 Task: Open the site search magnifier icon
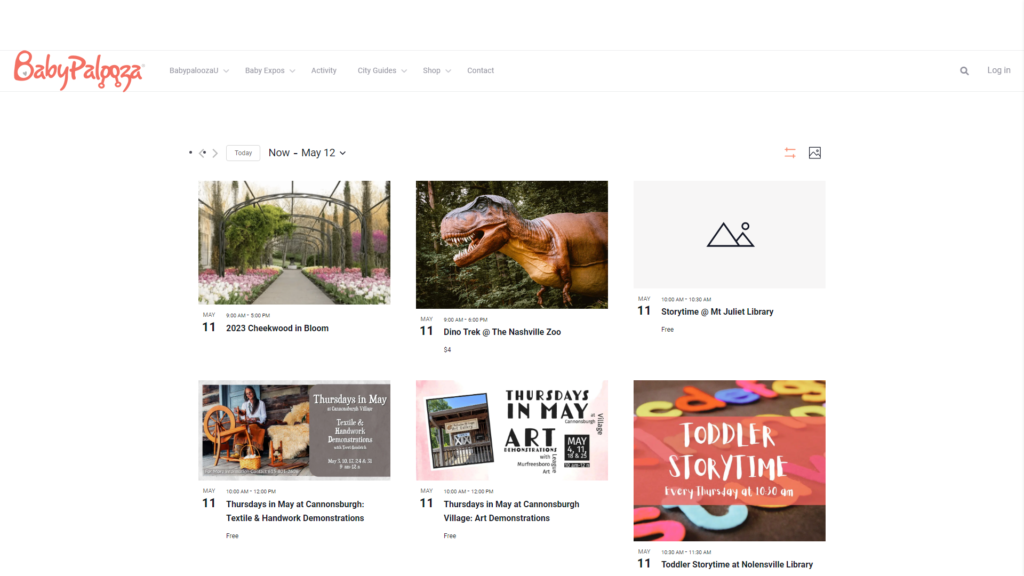click(964, 71)
